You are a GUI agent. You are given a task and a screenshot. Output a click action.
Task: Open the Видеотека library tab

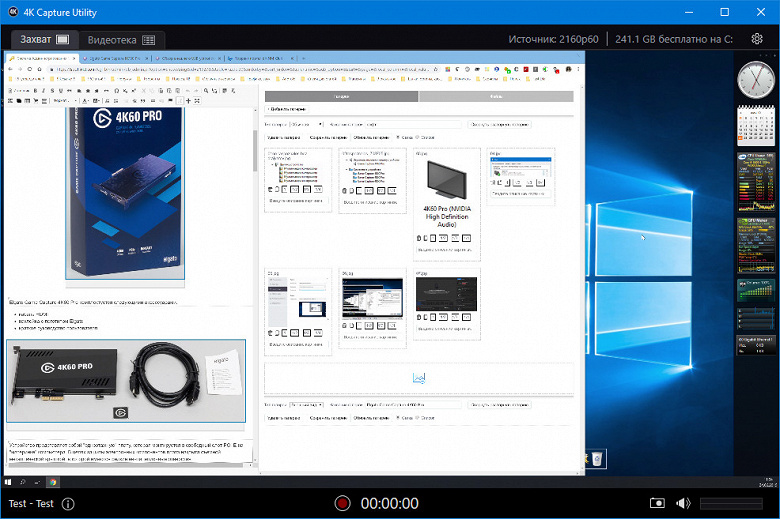120,39
